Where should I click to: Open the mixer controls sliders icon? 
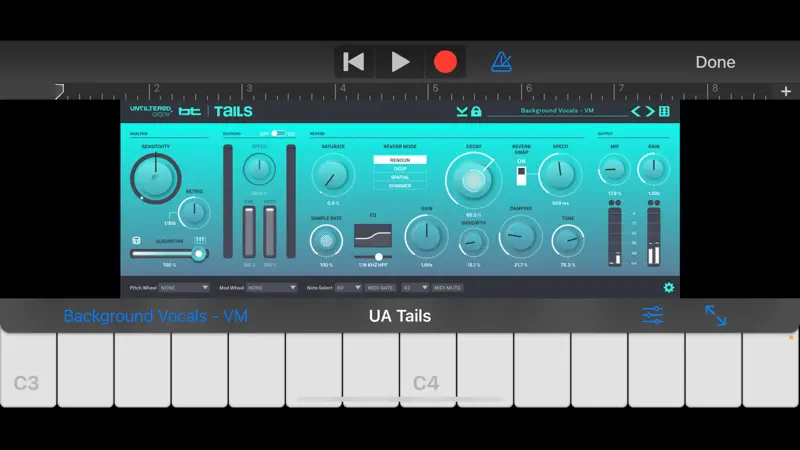[x=653, y=315]
